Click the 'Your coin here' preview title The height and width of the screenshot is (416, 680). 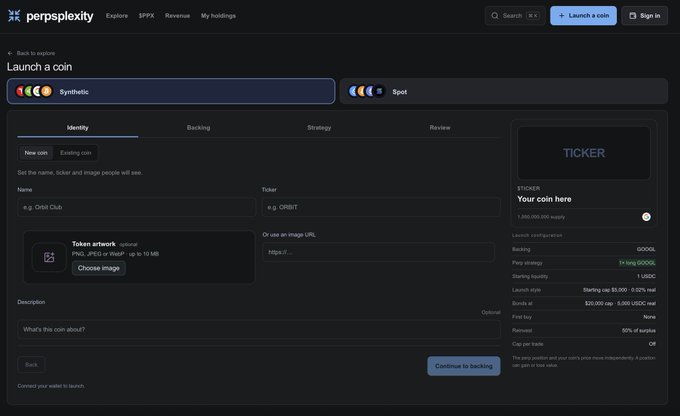pos(544,199)
